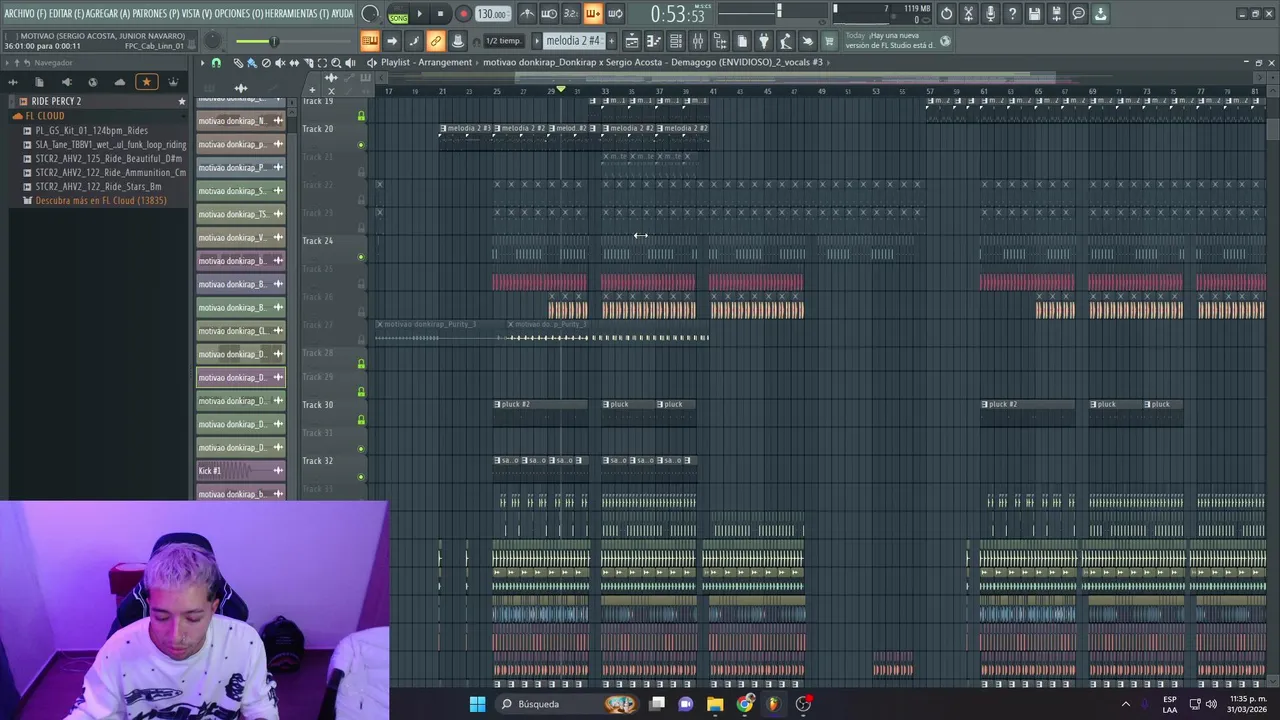Click the undo history circular arrow icon

point(947,14)
